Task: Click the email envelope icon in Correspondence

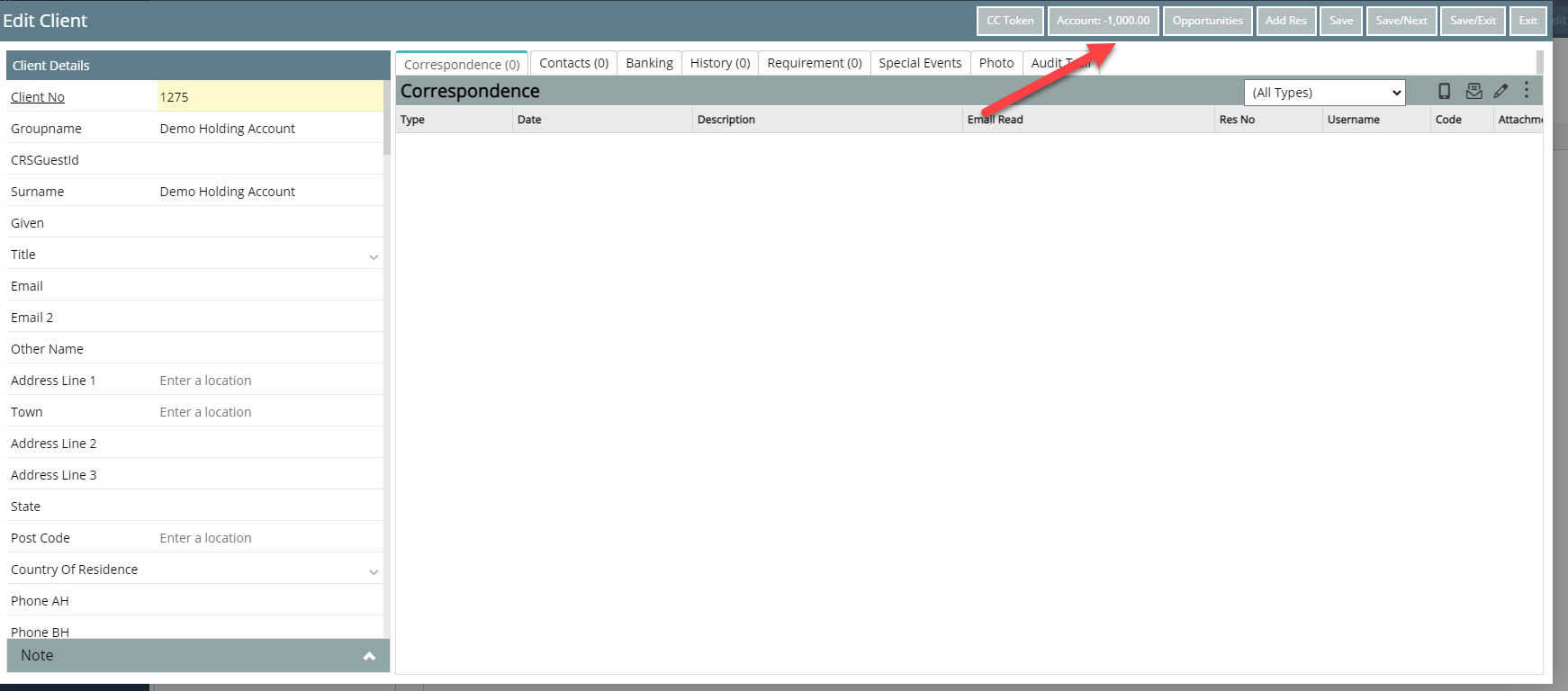Action: pos(1473,91)
